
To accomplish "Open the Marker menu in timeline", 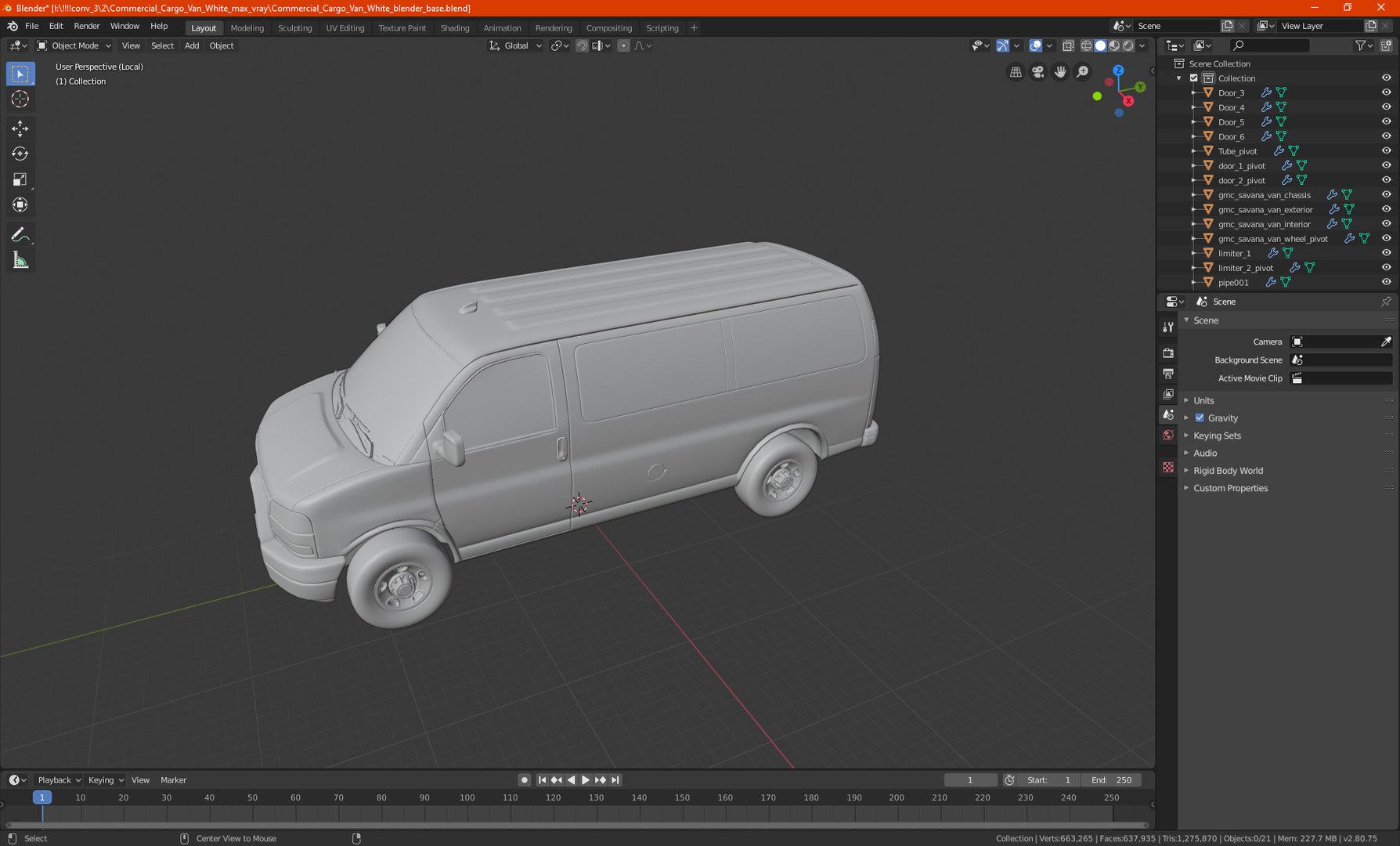I will (x=174, y=780).
